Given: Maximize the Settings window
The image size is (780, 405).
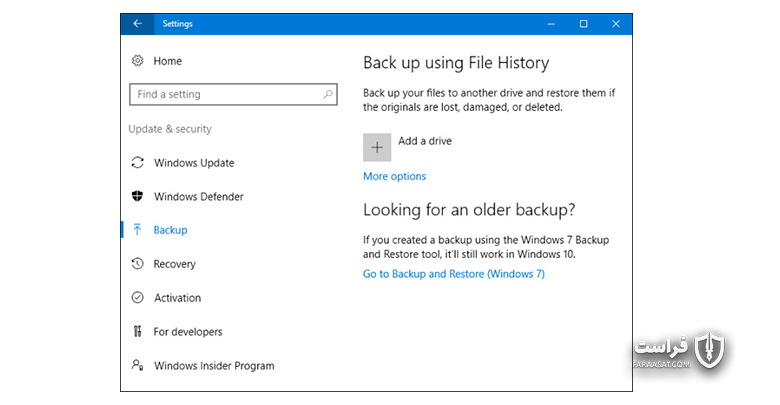Looking at the screenshot, I should [584, 24].
